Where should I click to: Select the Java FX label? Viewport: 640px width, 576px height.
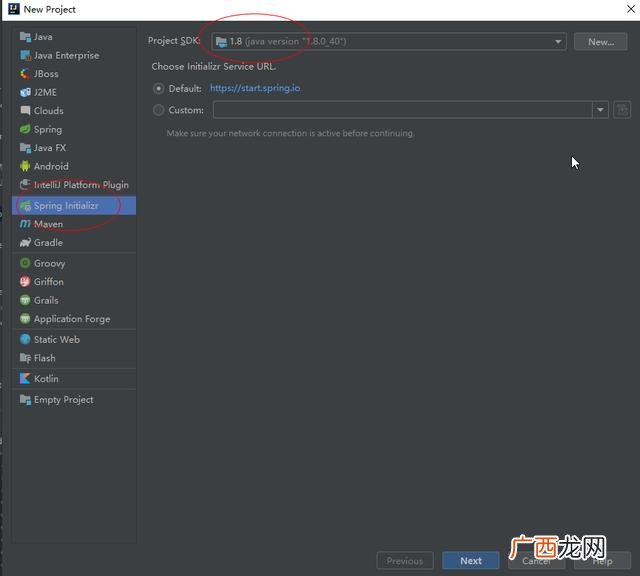tap(50, 148)
